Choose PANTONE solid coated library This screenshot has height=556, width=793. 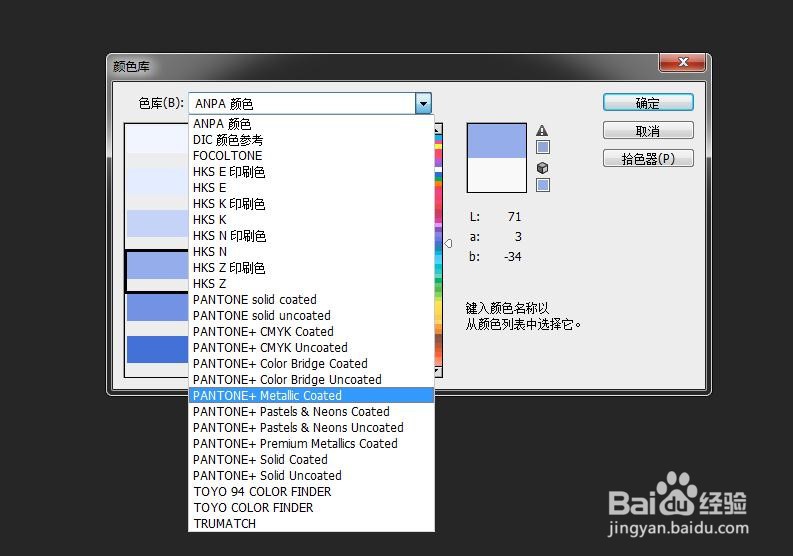pyautogui.click(x=311, y=300)
